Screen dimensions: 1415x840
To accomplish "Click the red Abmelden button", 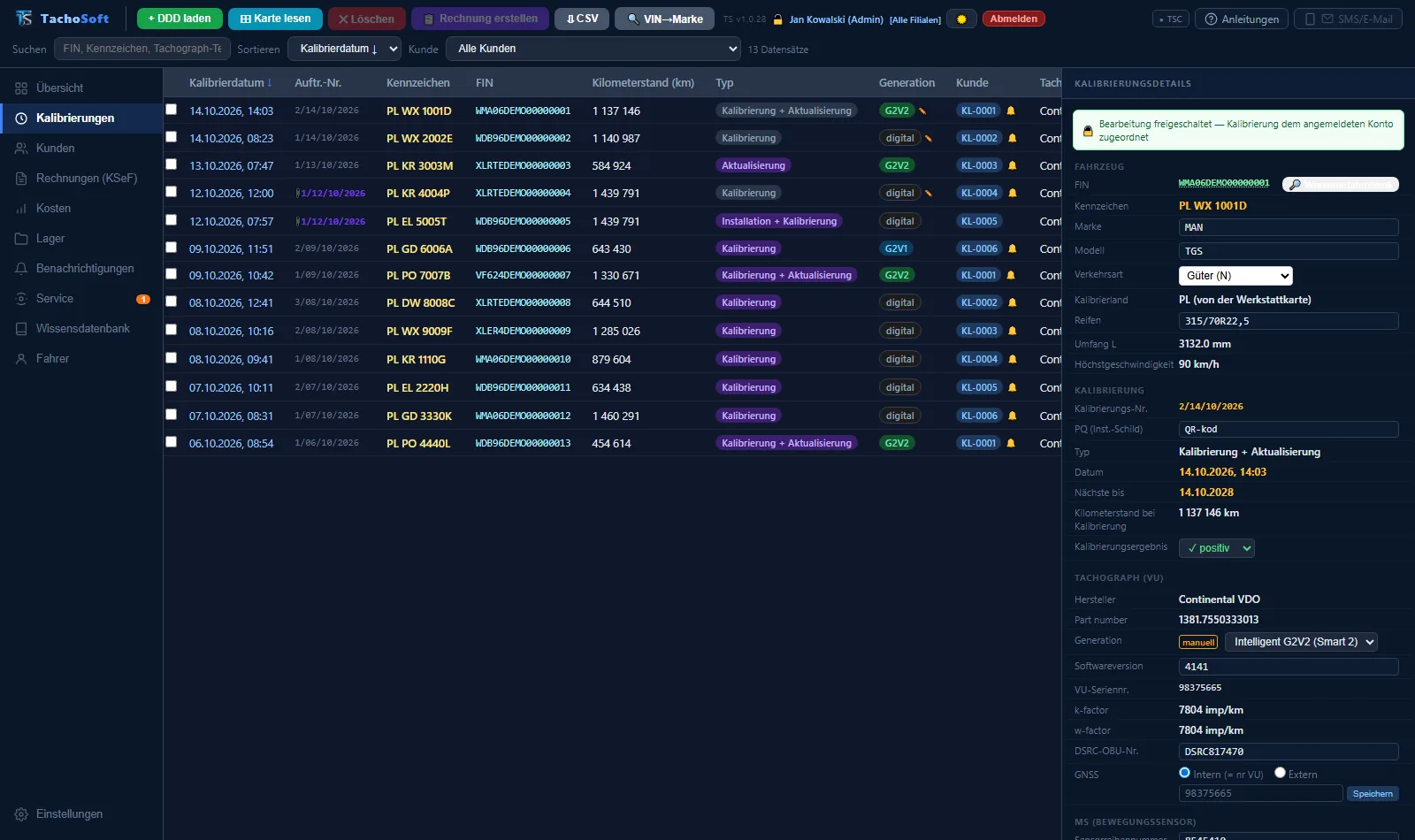I will tap(1013, 19).
